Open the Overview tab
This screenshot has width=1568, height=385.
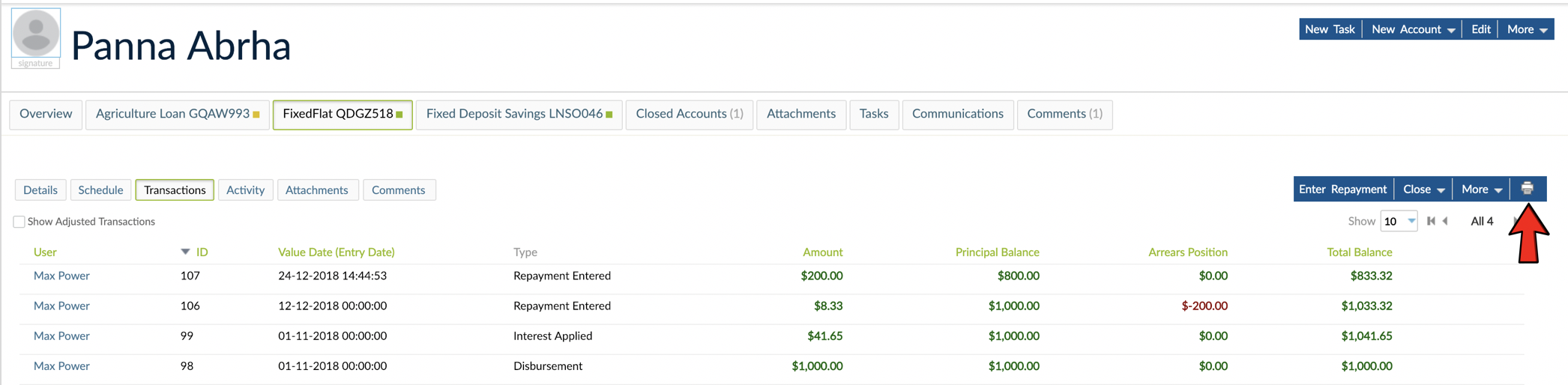46,114
